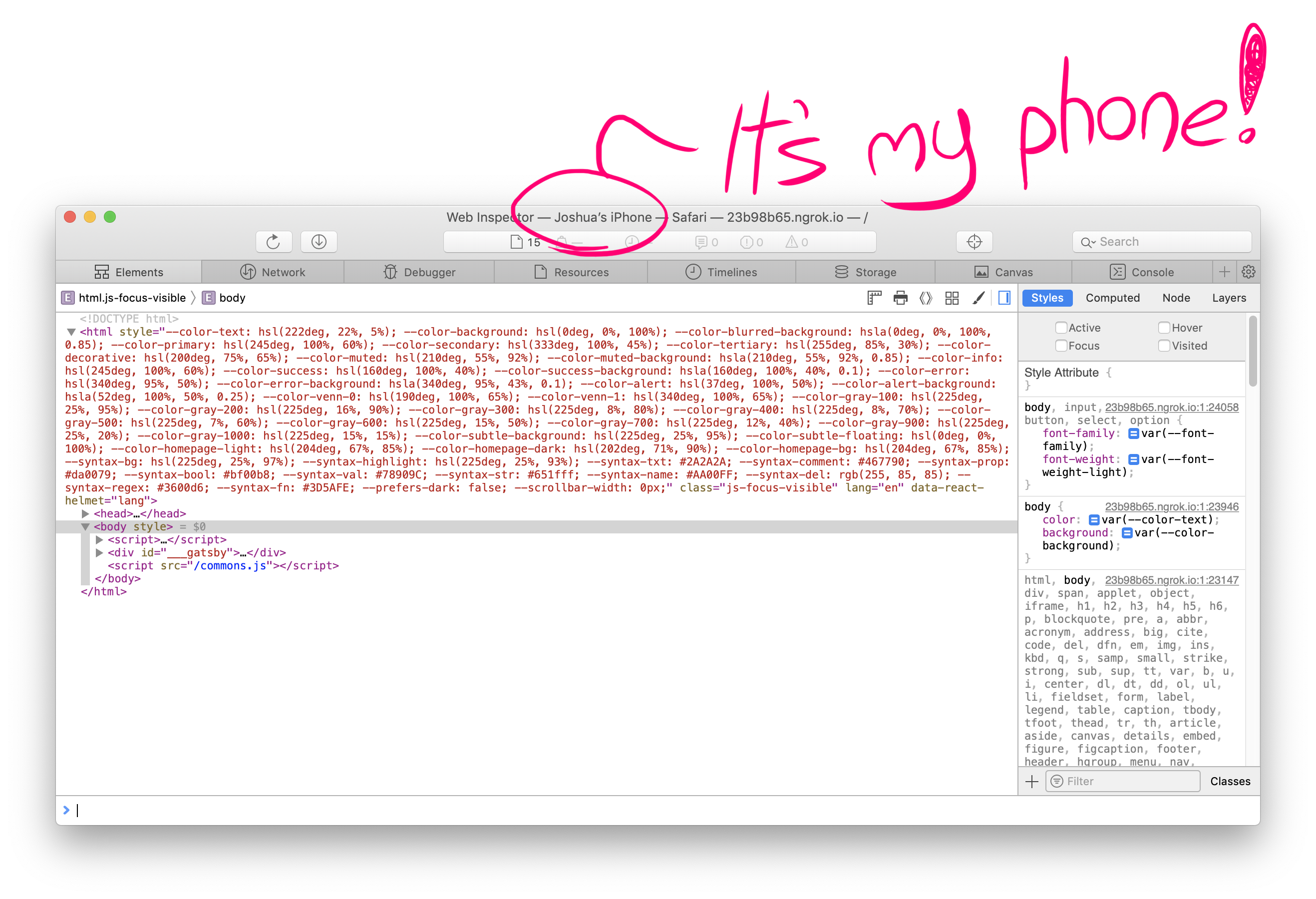Open source link 23b98b65.ngrok.io:1:23147
The image size is (1316, 899).
1172,580
